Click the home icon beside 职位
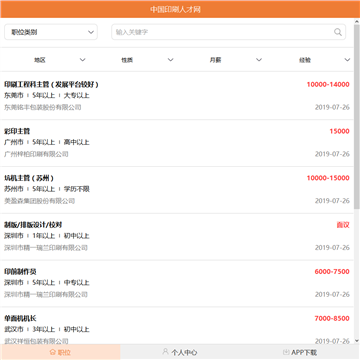The height and width of the screenshot is (360, 360). [x=52, y=352]
